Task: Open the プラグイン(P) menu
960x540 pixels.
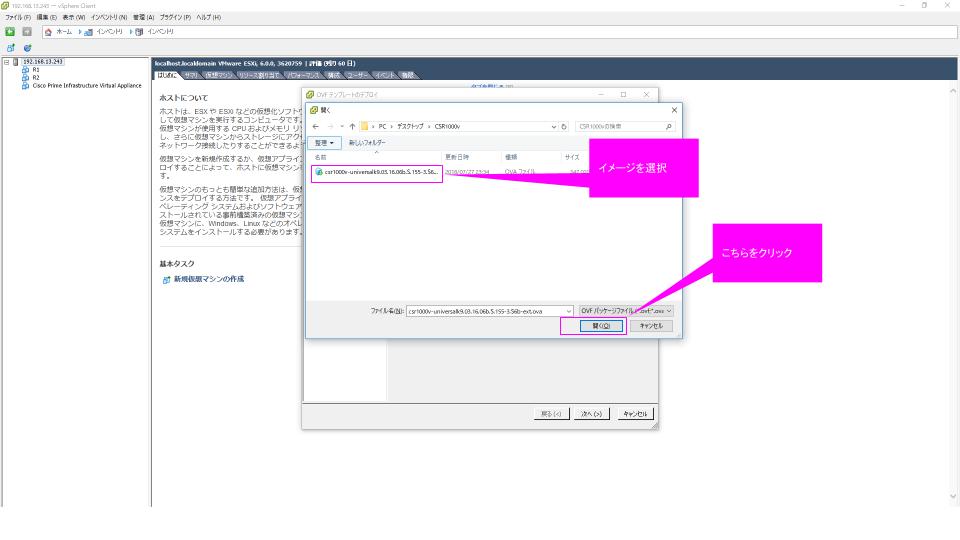Action: tap(175, 18)
